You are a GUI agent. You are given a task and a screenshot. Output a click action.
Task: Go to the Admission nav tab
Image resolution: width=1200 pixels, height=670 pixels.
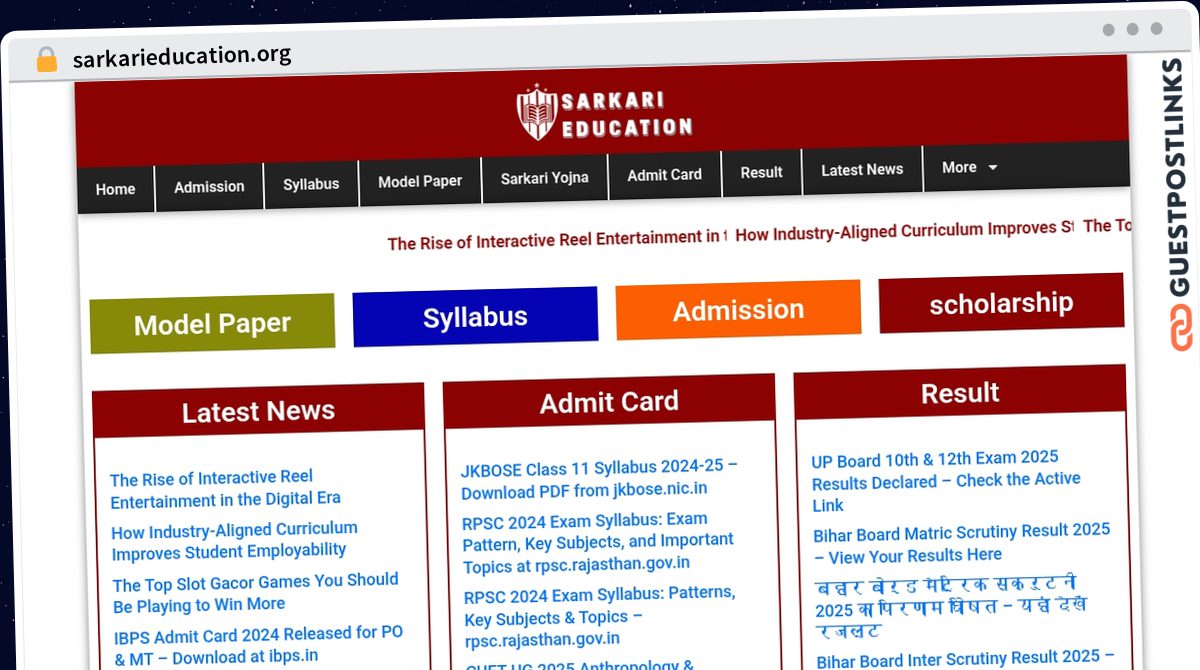209,186
